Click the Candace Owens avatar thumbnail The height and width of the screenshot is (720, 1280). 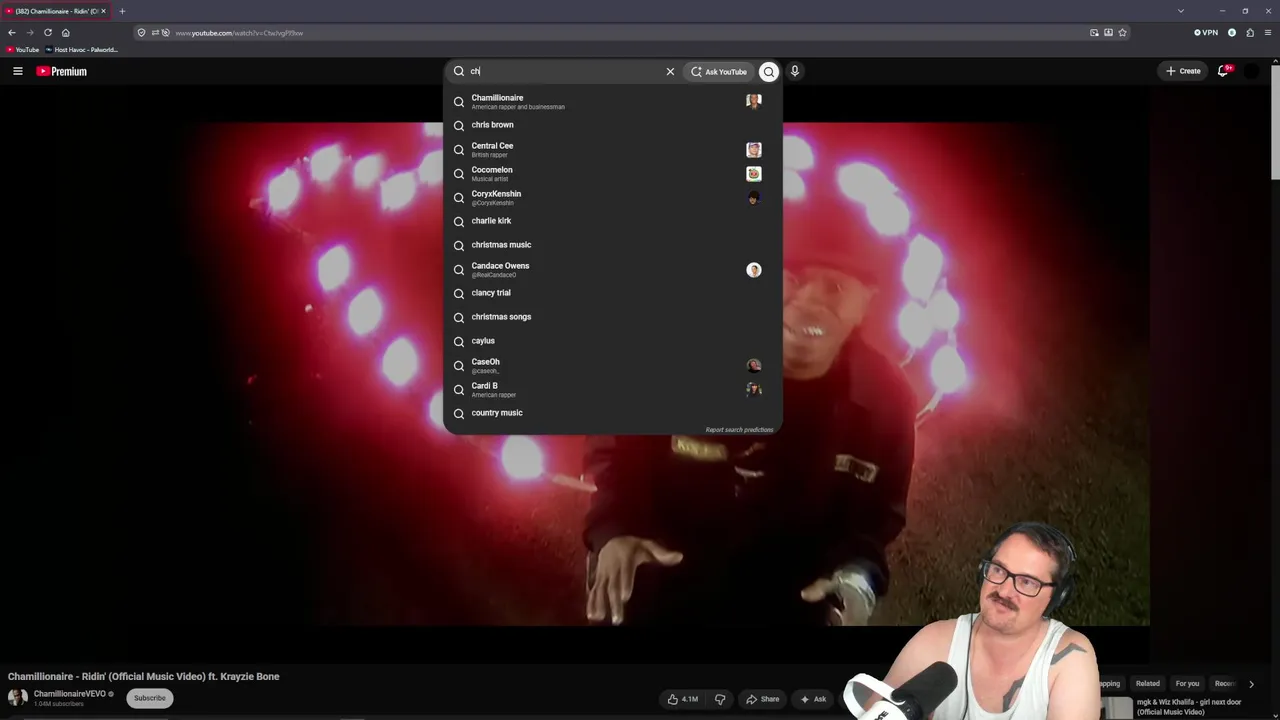(x=754, y=270)
